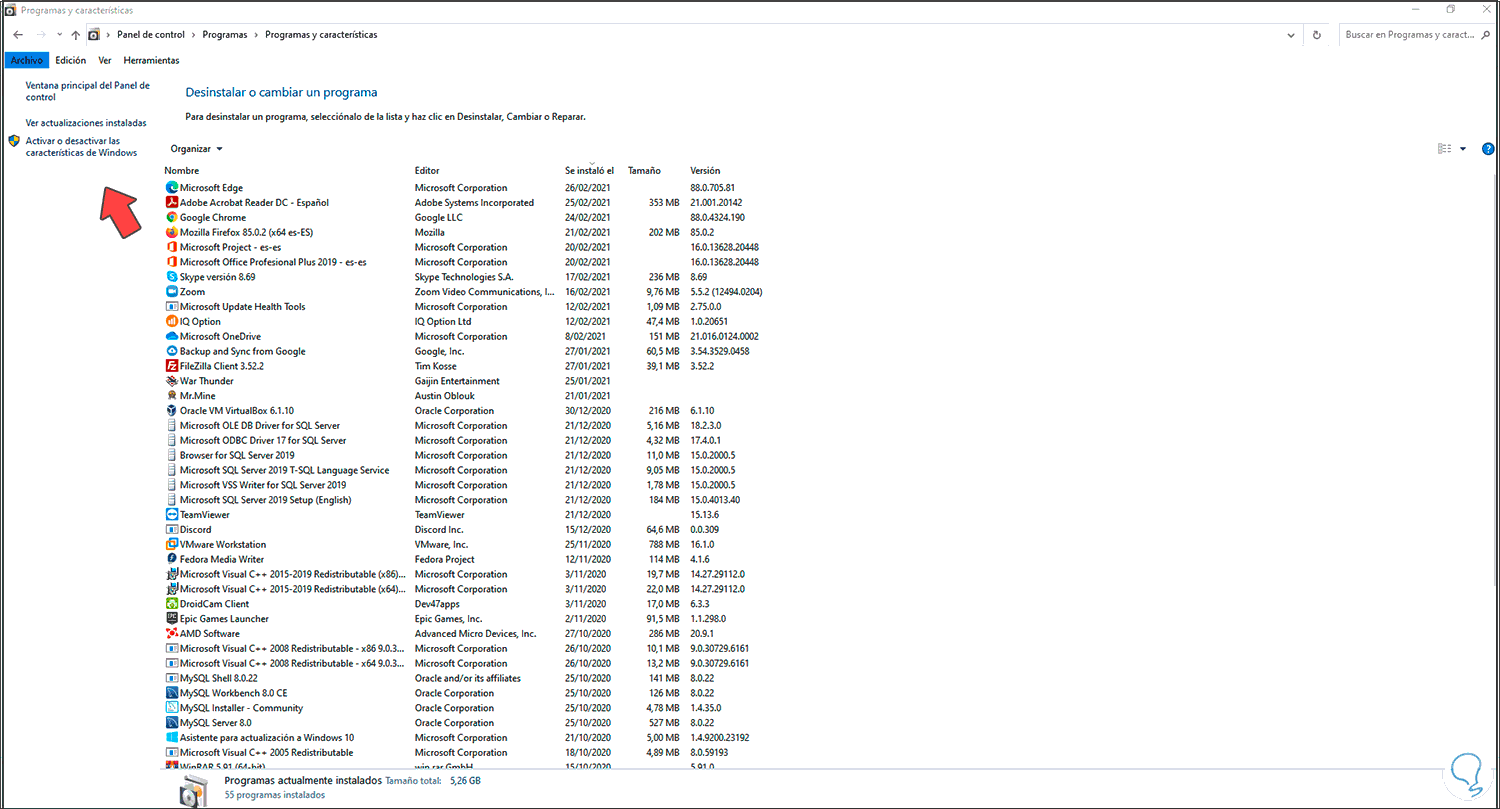Show recent locations chevron beside navigation arrows
This screenshot has width=1500, height=809.
coord(59,35)
